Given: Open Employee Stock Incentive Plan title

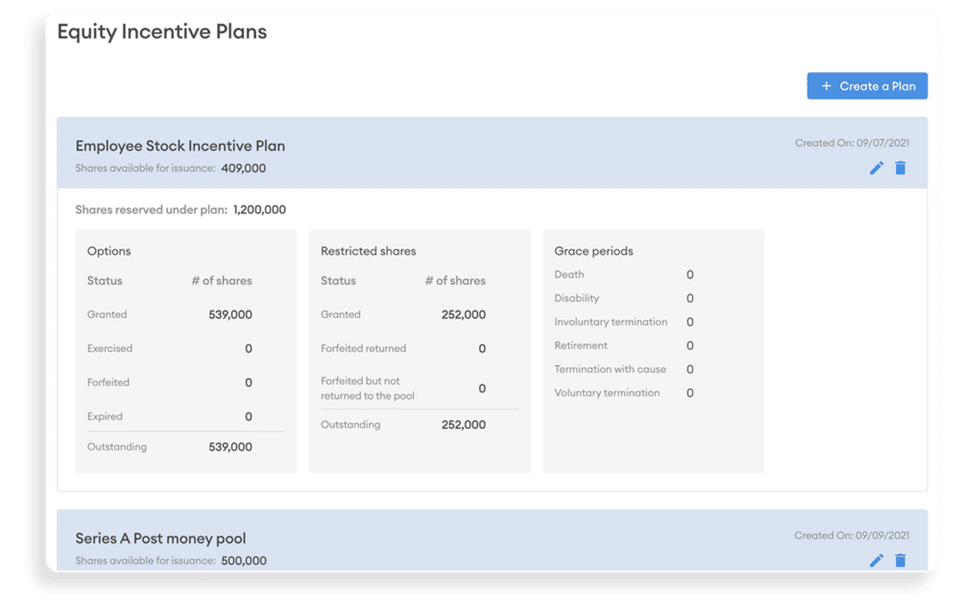Looking at the screenshot, I should (180, 146).
